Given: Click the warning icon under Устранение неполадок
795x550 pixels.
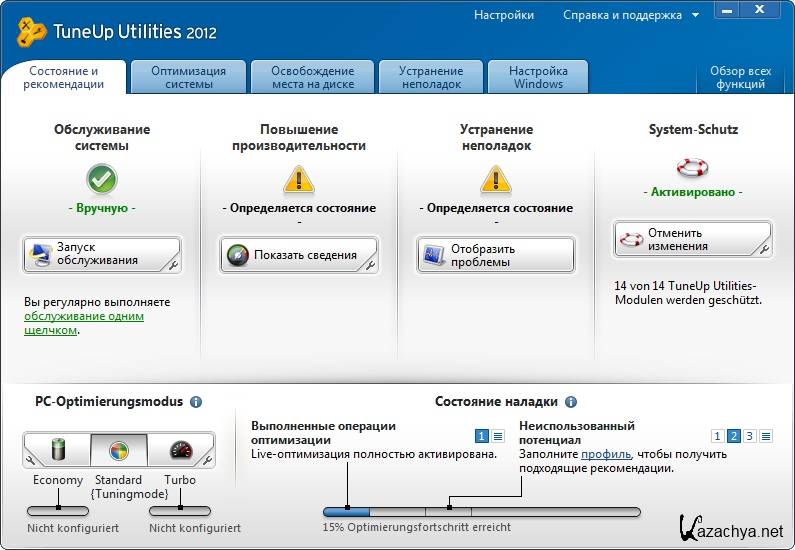Looking at the screenshot, I should click(x=495, y=179).
